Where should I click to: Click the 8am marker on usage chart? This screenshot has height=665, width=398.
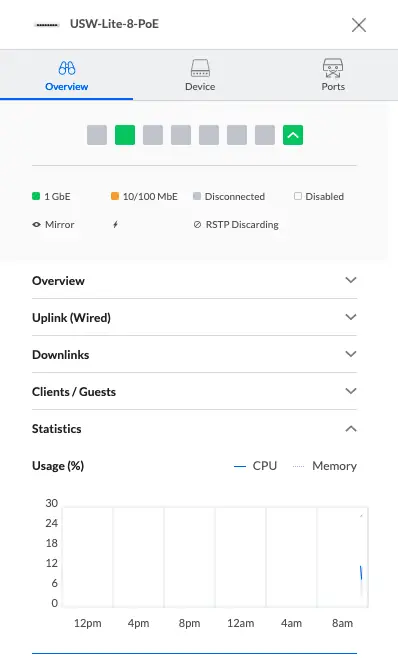click(342, 623)
